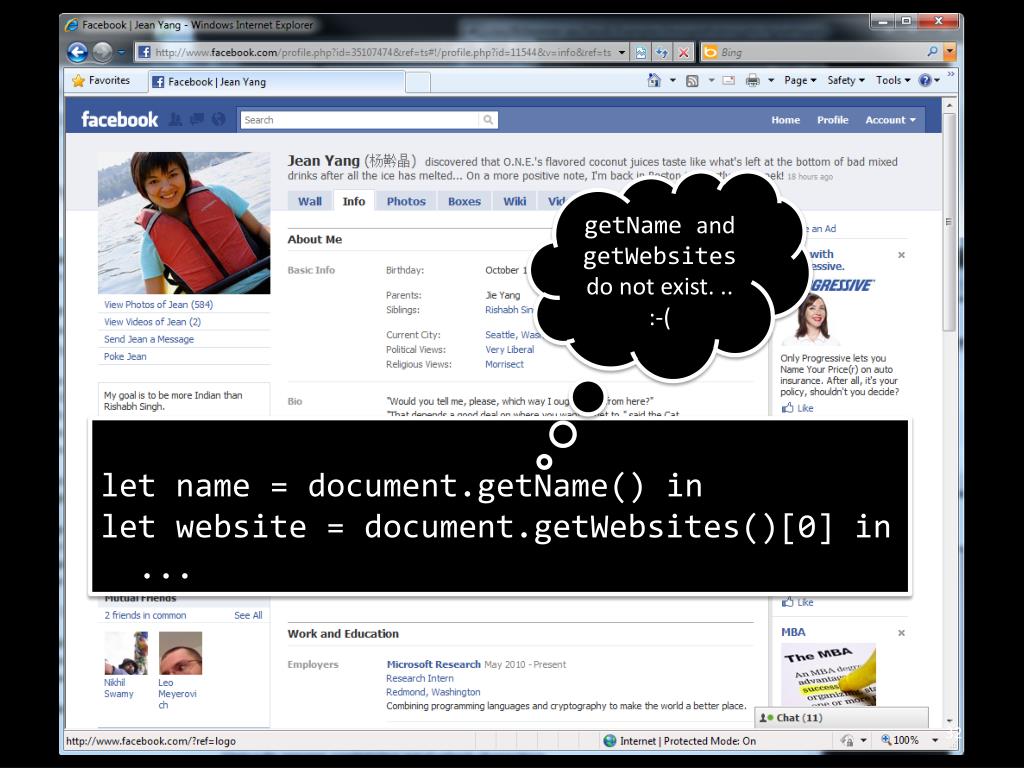The height and width of the screenshot is (768, 1024).
Task: Click the Friend Requests icon in Facebook header
Action: pos(175,119)
